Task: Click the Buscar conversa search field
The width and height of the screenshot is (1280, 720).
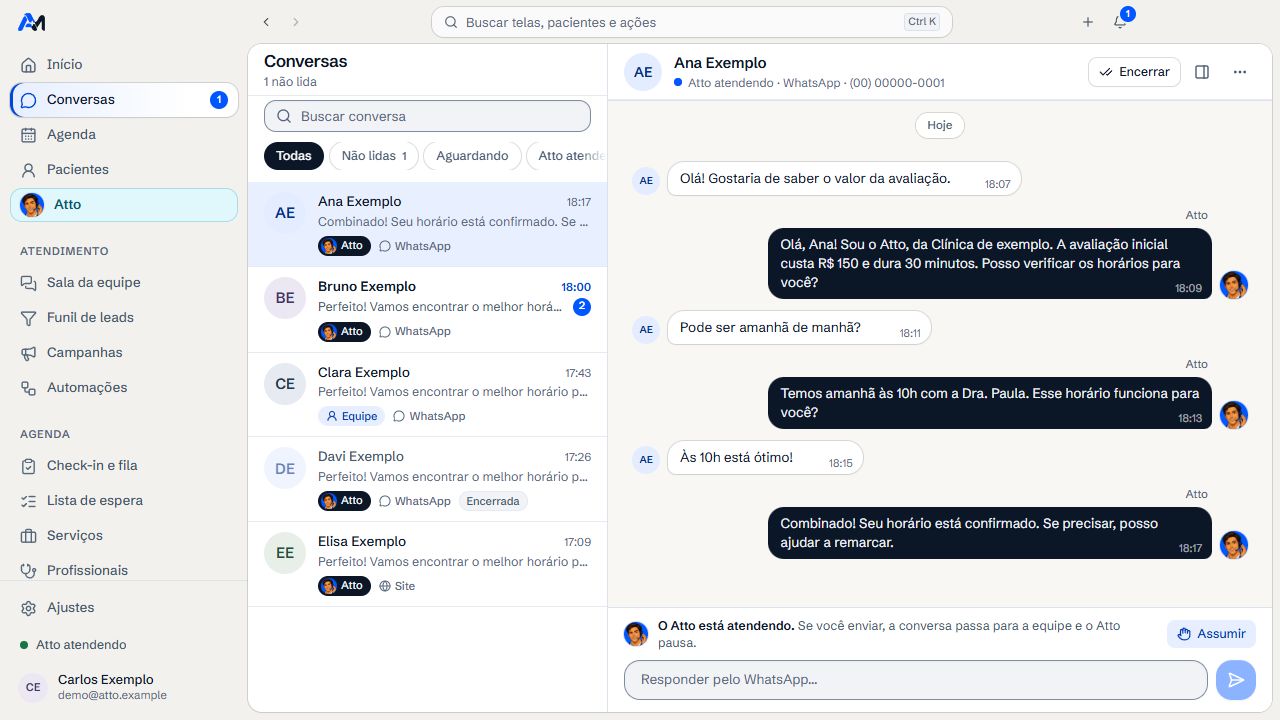Action: [427, 116]
